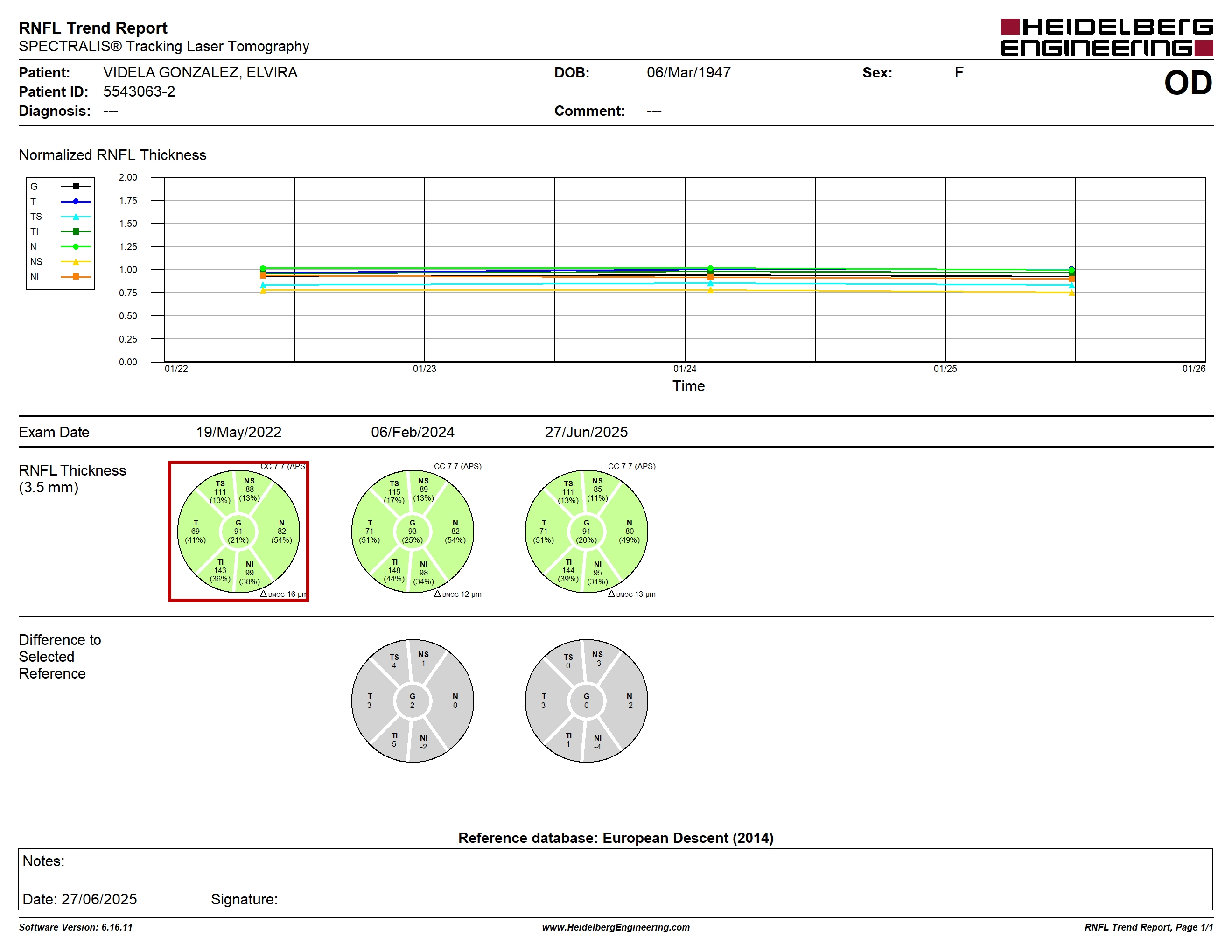Click the green data point at May 2022

pos(263,268)
